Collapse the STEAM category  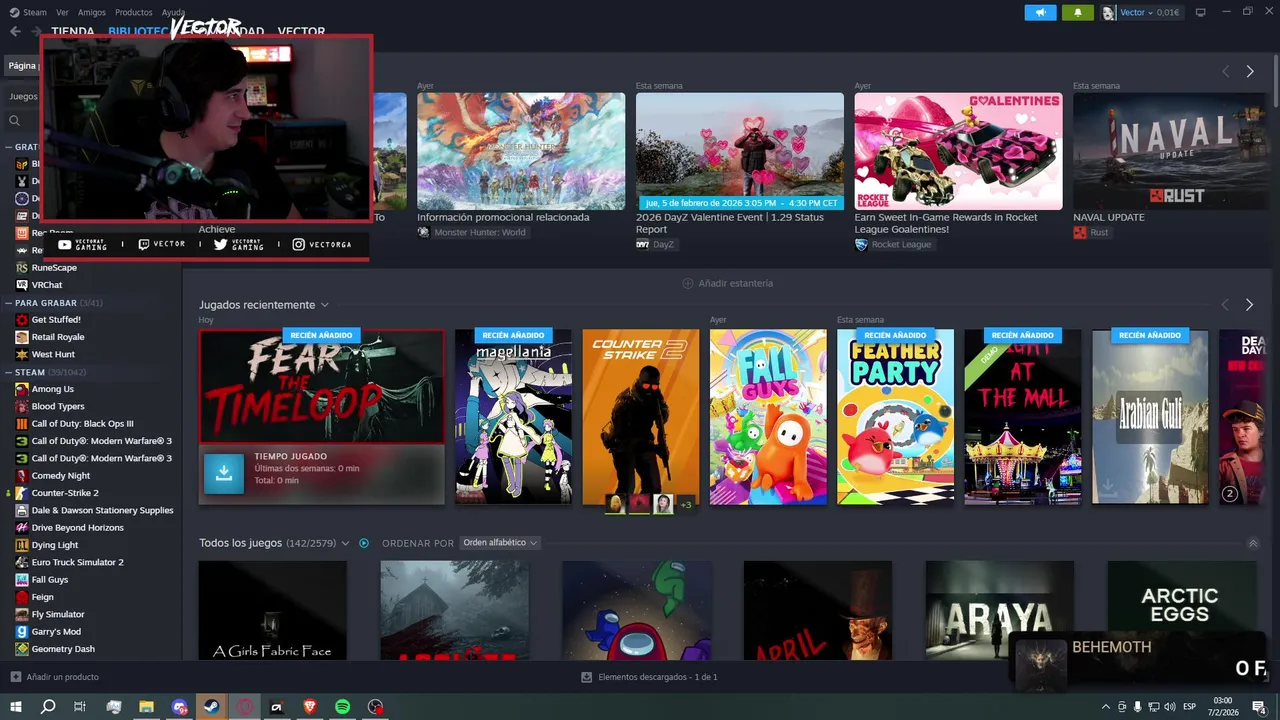(9, 372)
